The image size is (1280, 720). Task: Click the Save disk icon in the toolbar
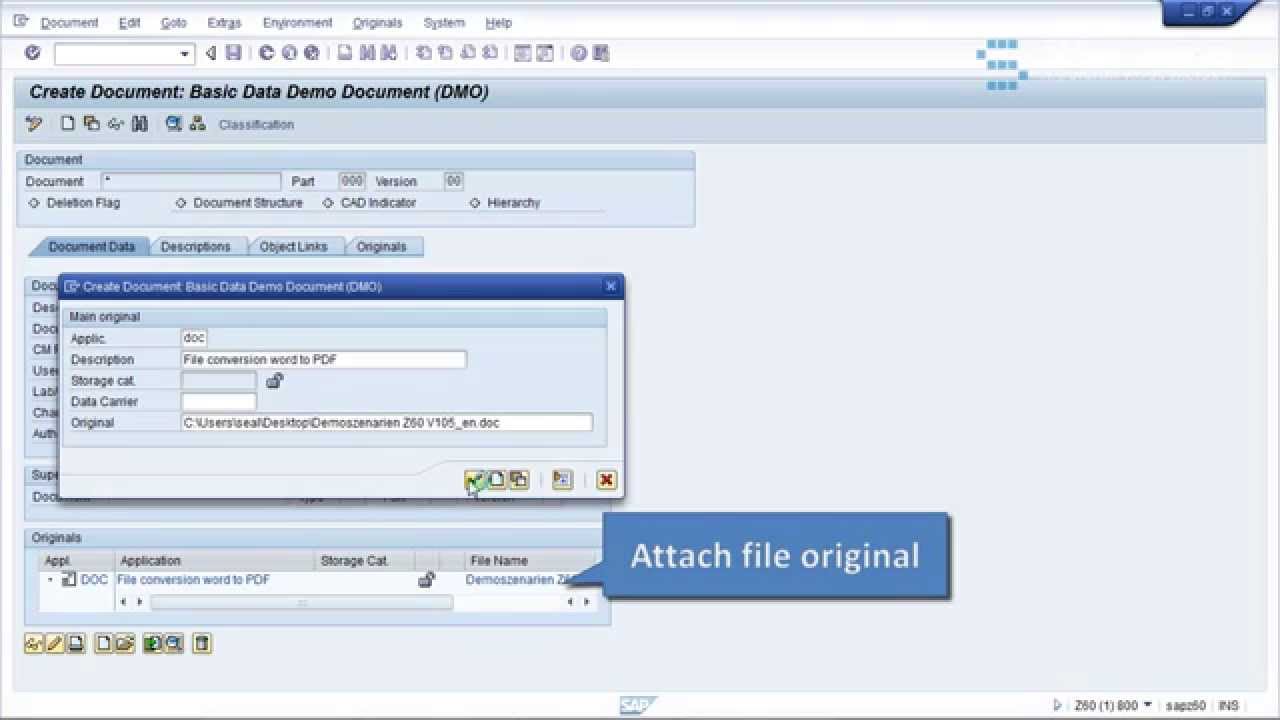pyautogui.click(x=233, y=53)
